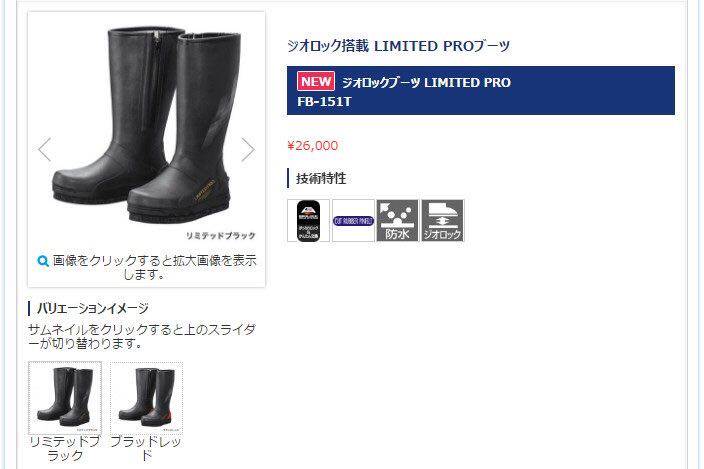
Task: Advance the slider with the right arrow
Action: click(x=247, y=149)
